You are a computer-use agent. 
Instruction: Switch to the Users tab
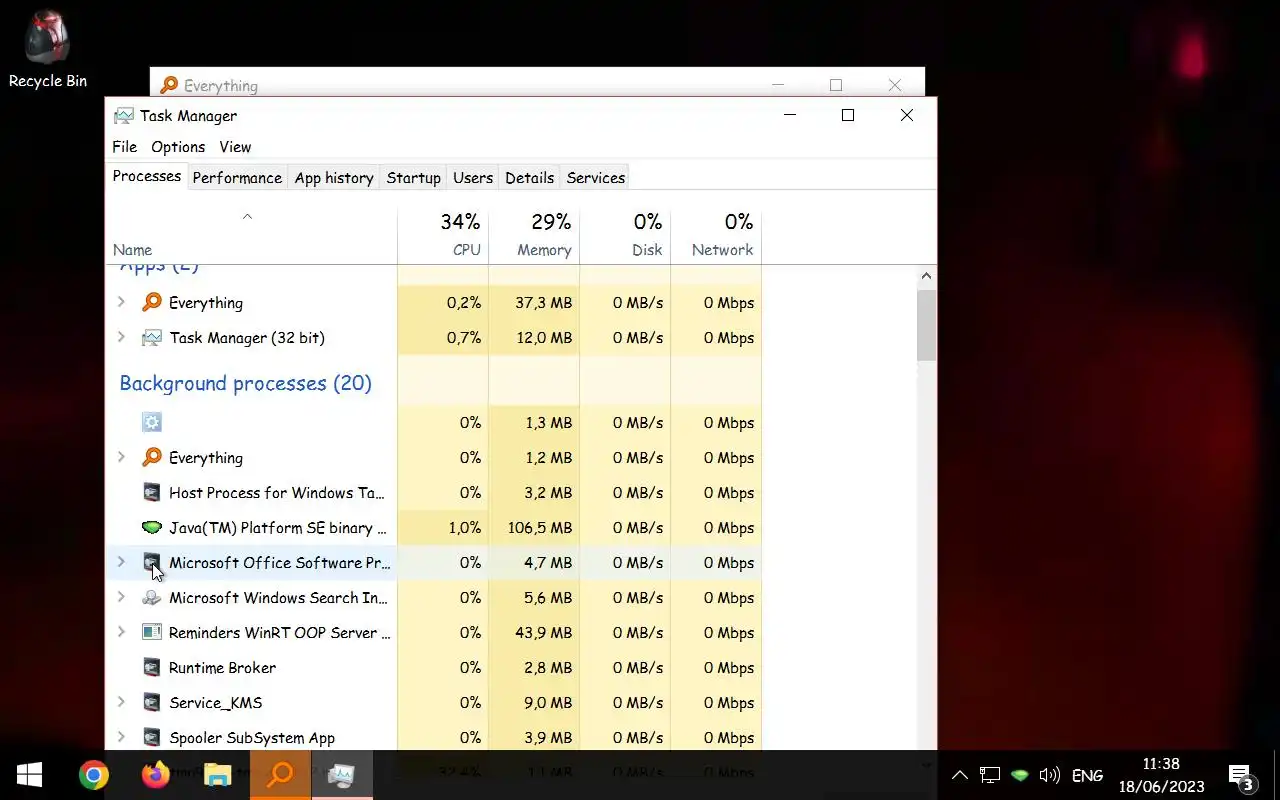click(x=473, y=178)
